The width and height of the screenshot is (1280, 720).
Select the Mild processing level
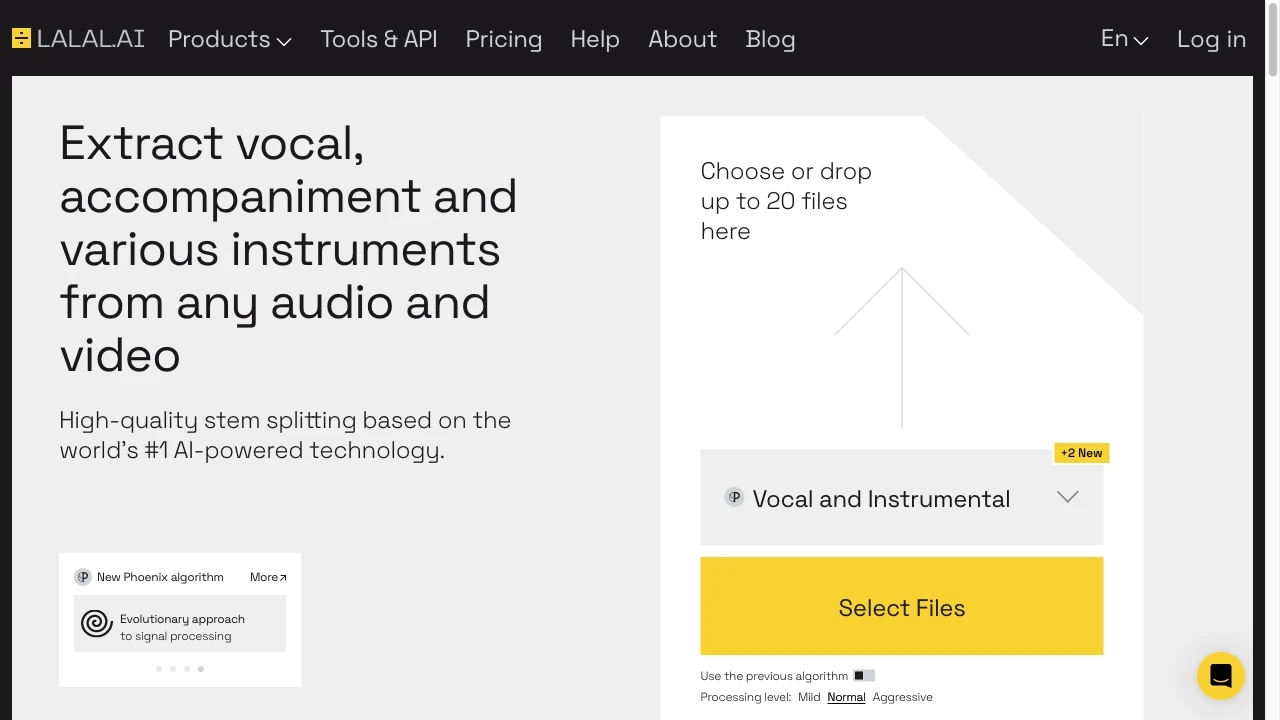[x=809, y=697]
